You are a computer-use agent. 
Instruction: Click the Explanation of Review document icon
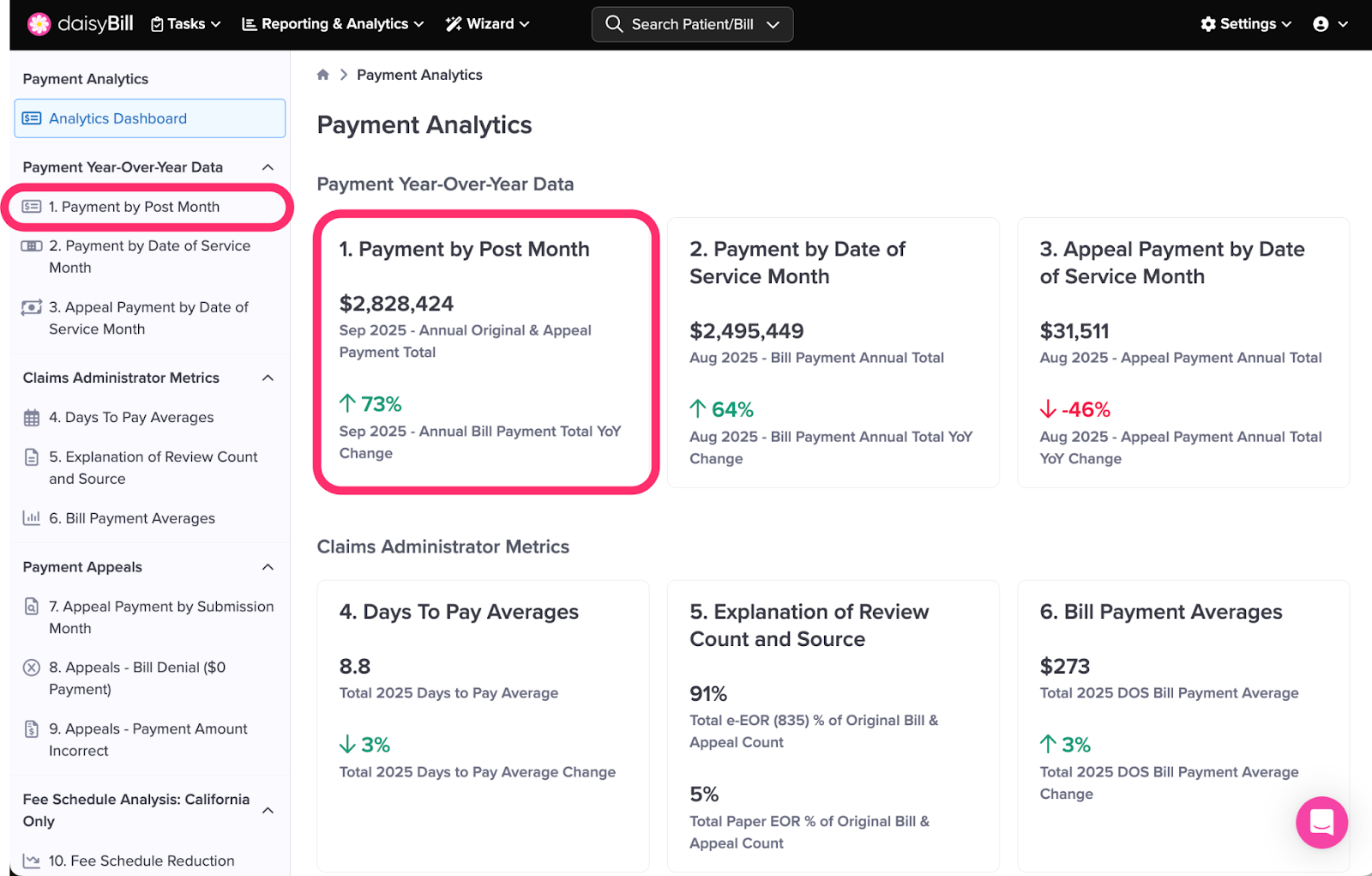tap(32, 457)
